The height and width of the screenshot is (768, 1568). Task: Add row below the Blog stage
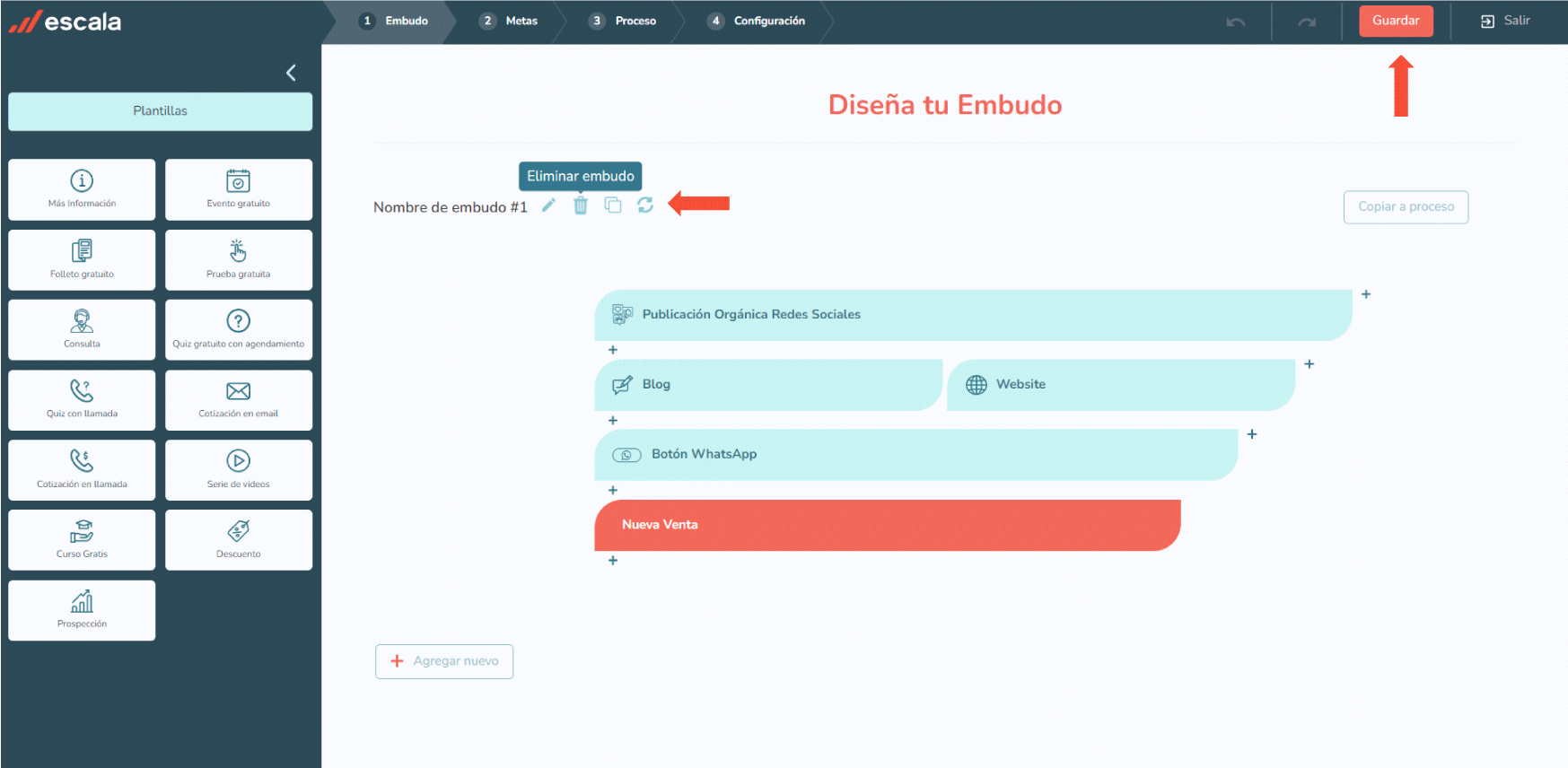pyautogui.click(x=613, y=420)
